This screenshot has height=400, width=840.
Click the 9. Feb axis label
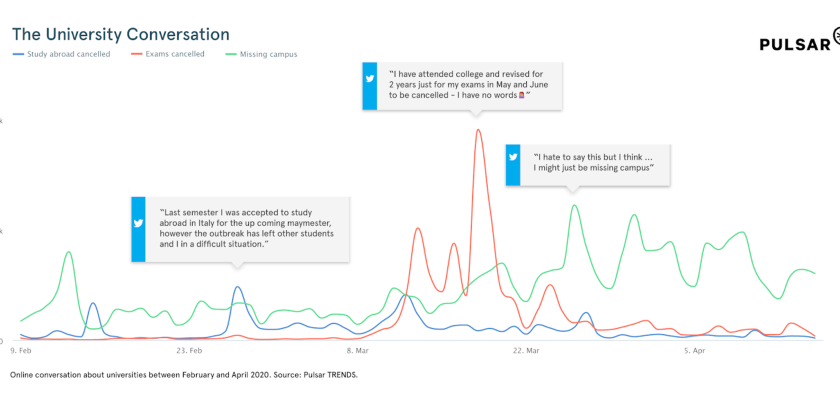click(x=20, y=352)
